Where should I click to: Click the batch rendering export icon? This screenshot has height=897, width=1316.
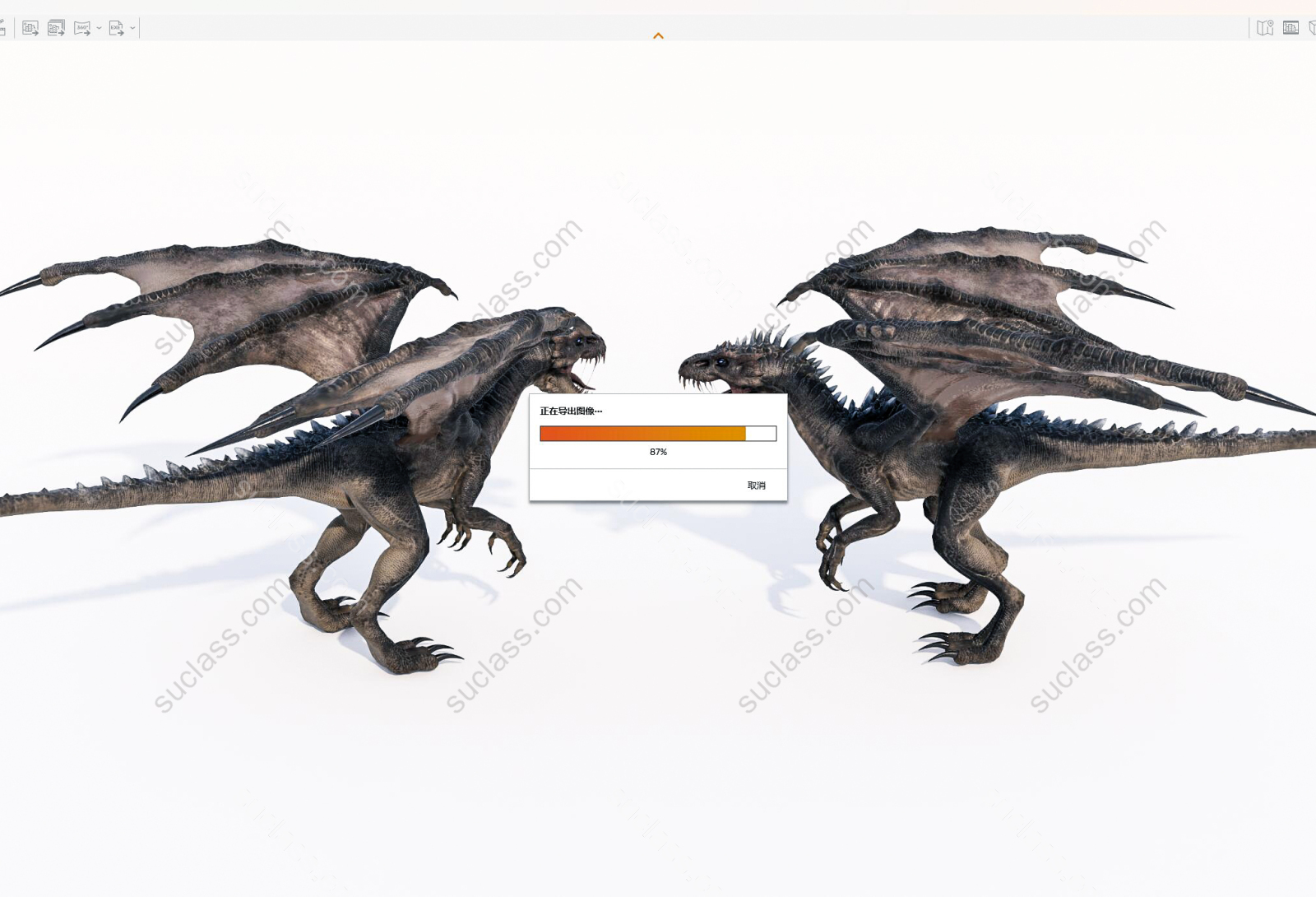(x=56, y=28)
